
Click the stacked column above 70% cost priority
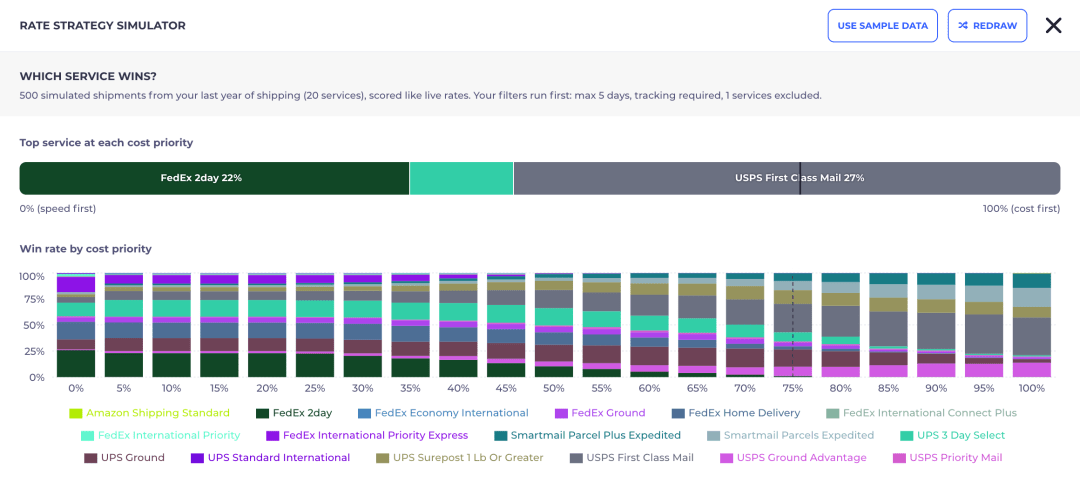[x=745, y=325]
